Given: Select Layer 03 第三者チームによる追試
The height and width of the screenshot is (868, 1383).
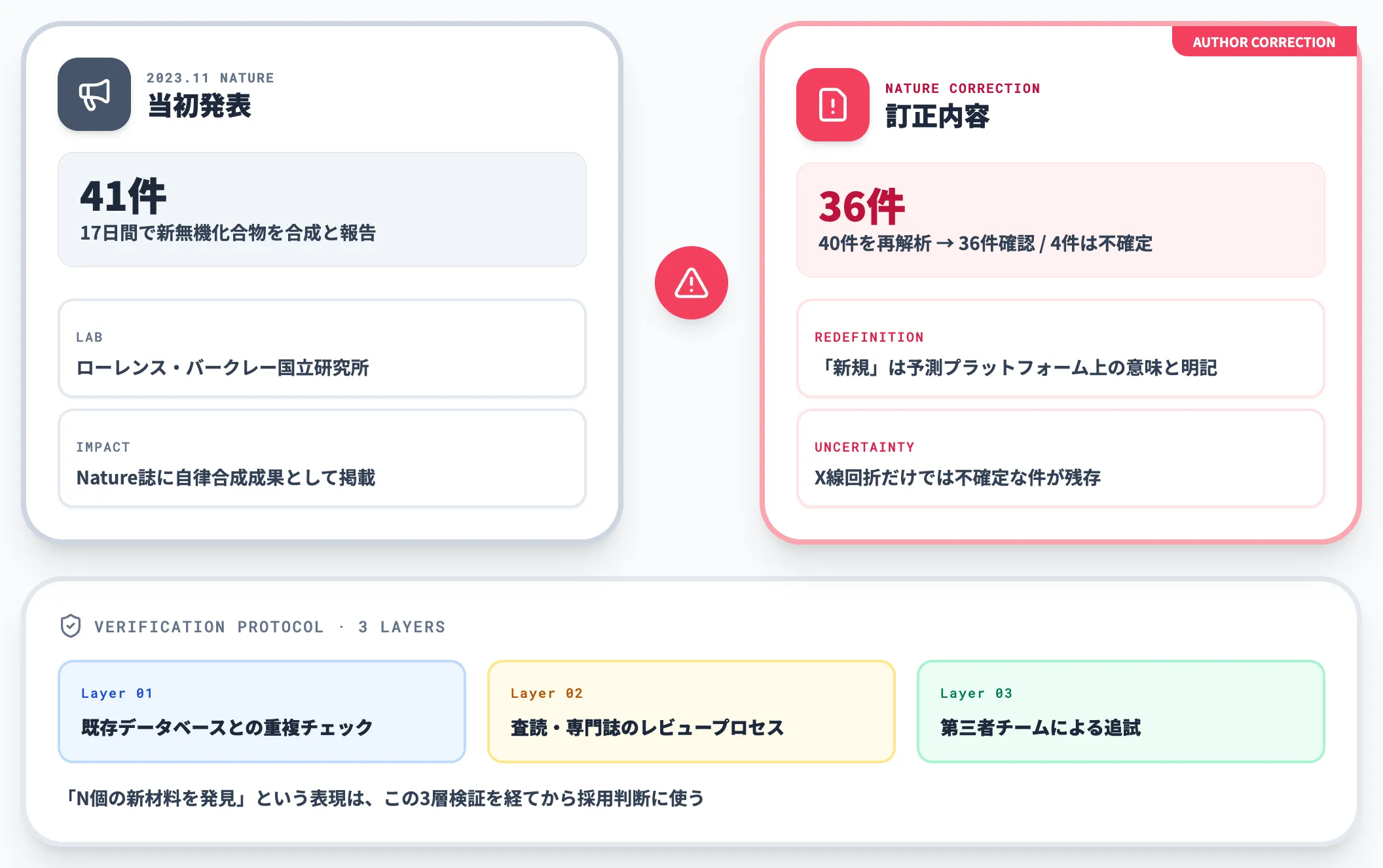Looking at the screenshot, I should point(1121,712).
